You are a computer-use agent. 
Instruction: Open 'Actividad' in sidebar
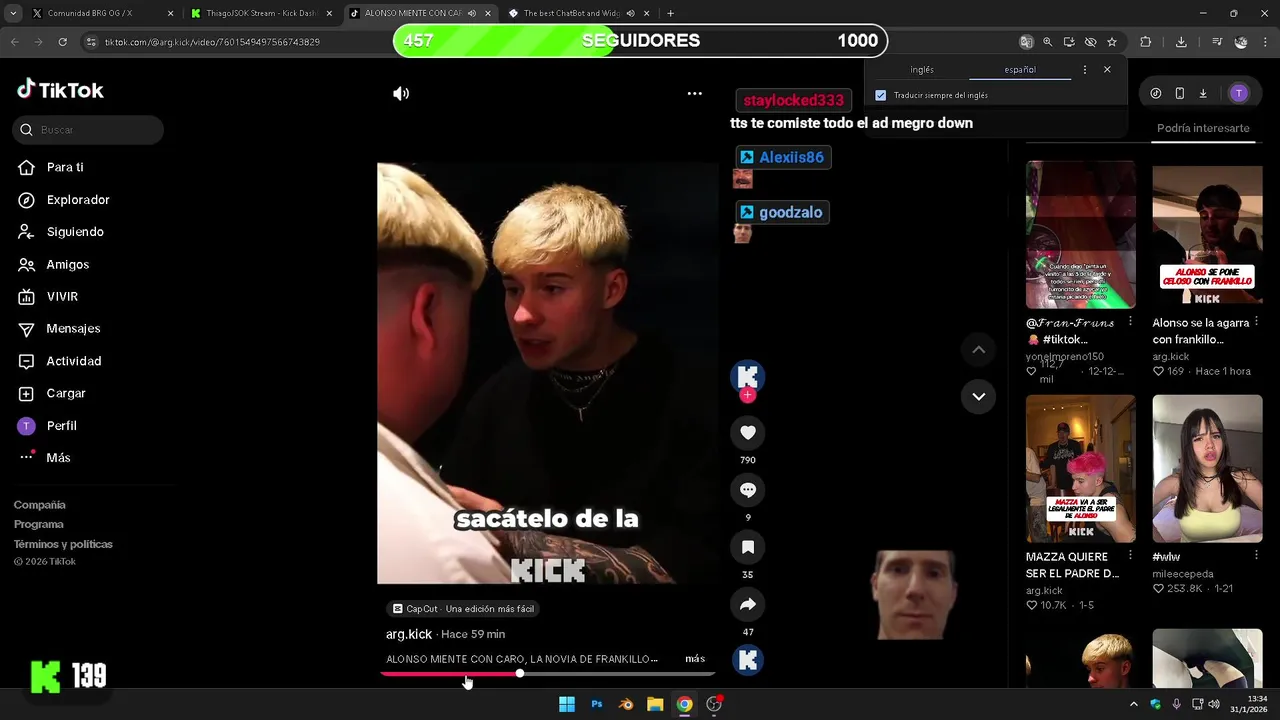(x=73, y=361)
